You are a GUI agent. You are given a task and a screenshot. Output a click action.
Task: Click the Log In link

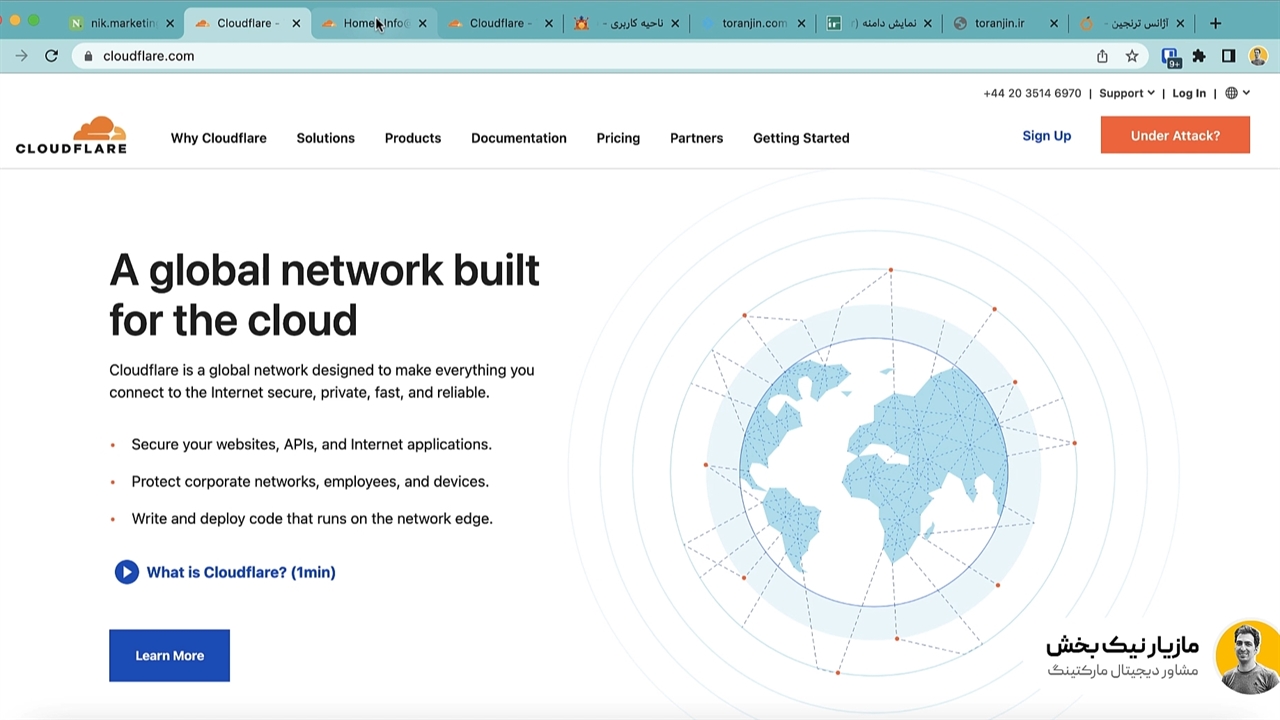pos(1189,93)
